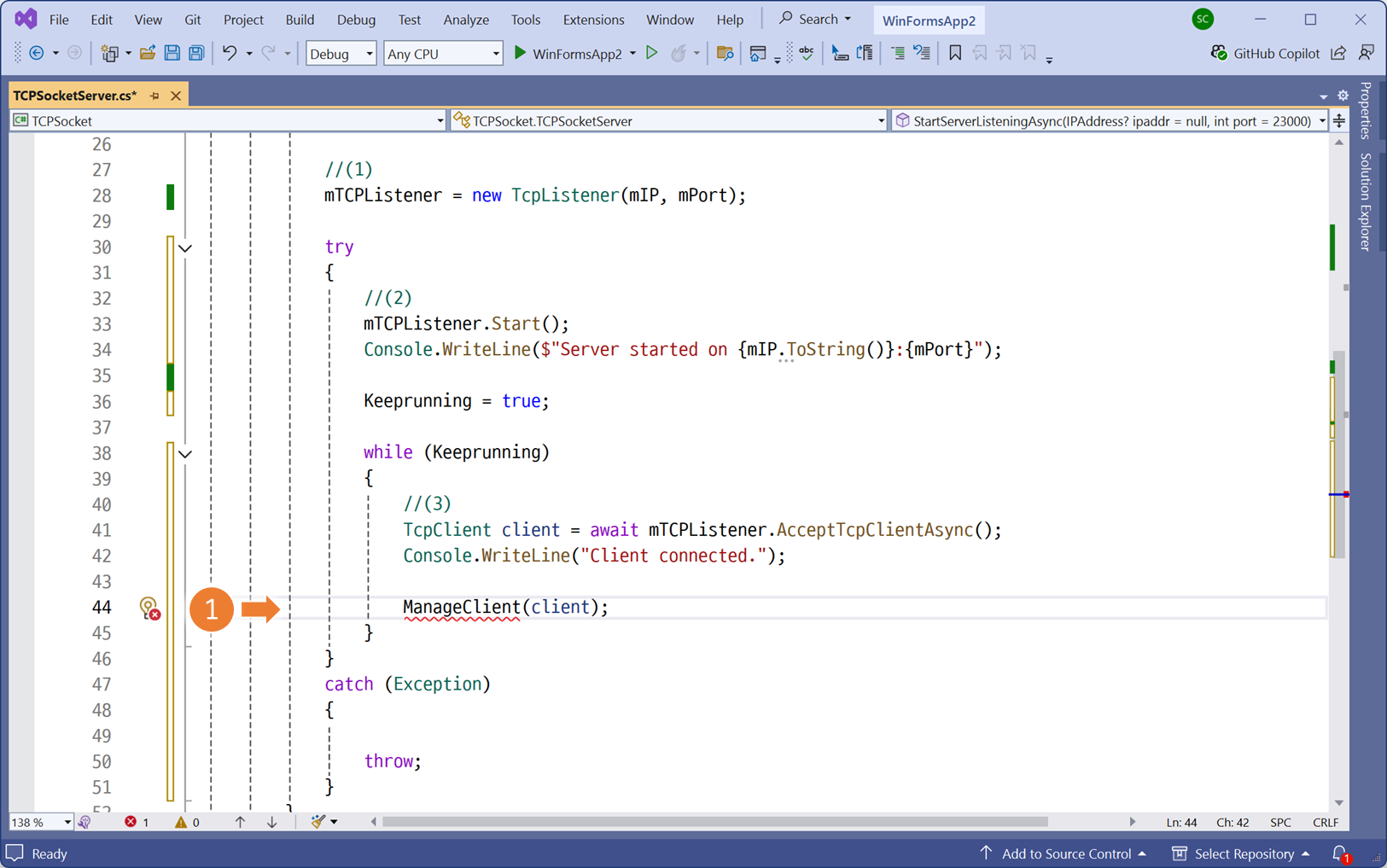The width and height of the screenshot is (1387, 868).
Task: Click Add to Source Control button
Action: tap(1063, 853)
